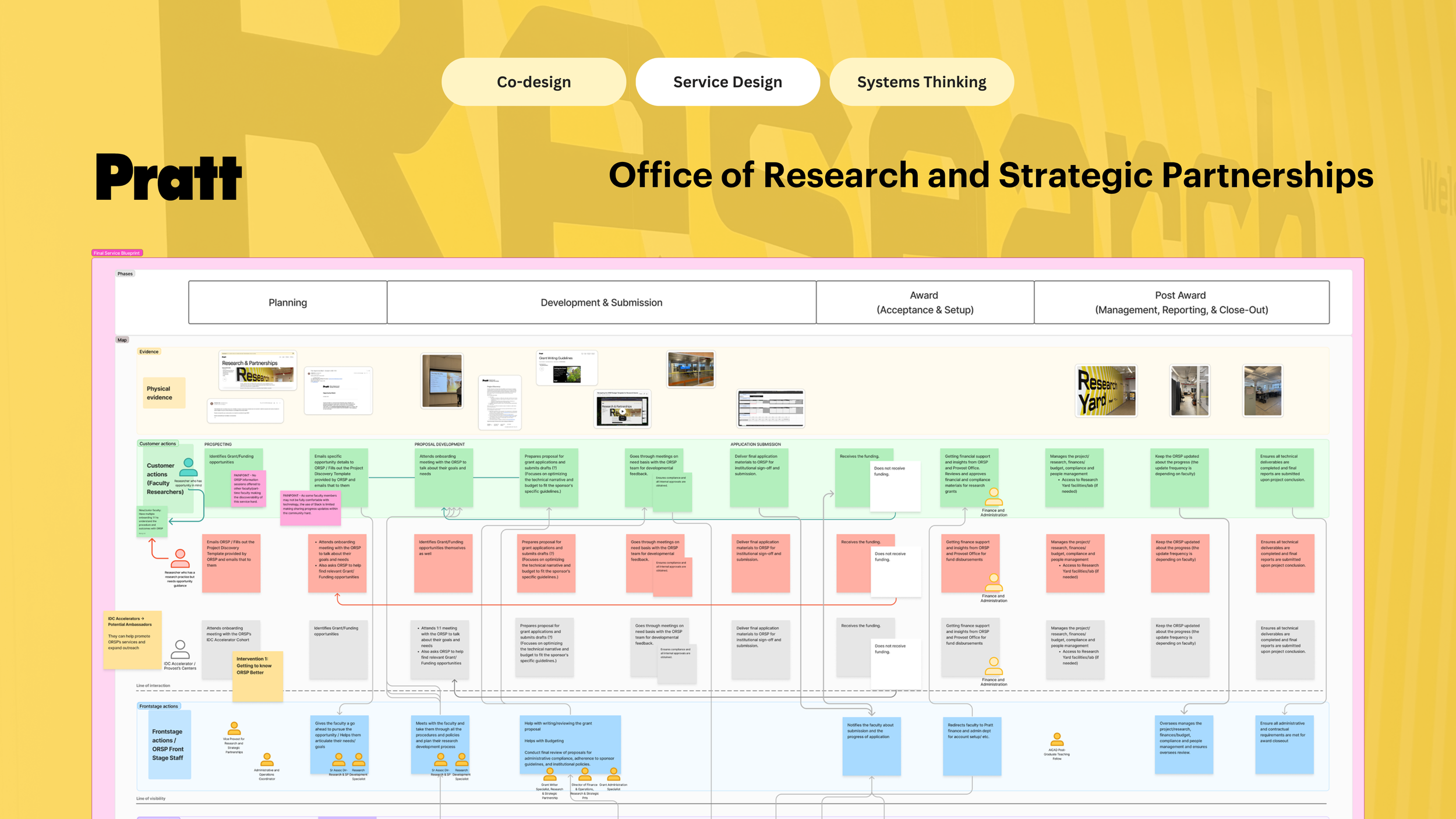Select the Co-design tag pill
This screenshot has height=819, width=1456.
click(x=533, y=82)
